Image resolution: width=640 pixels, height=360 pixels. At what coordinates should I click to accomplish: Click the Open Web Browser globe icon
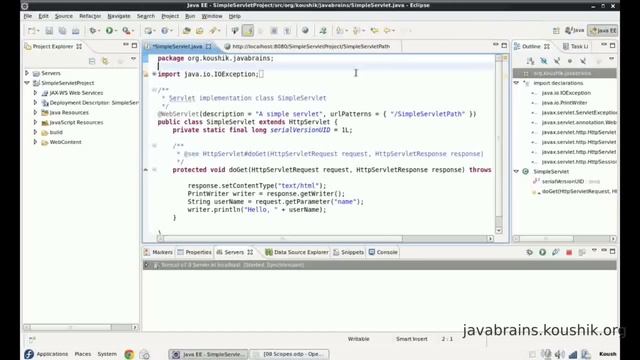(305, 31)
